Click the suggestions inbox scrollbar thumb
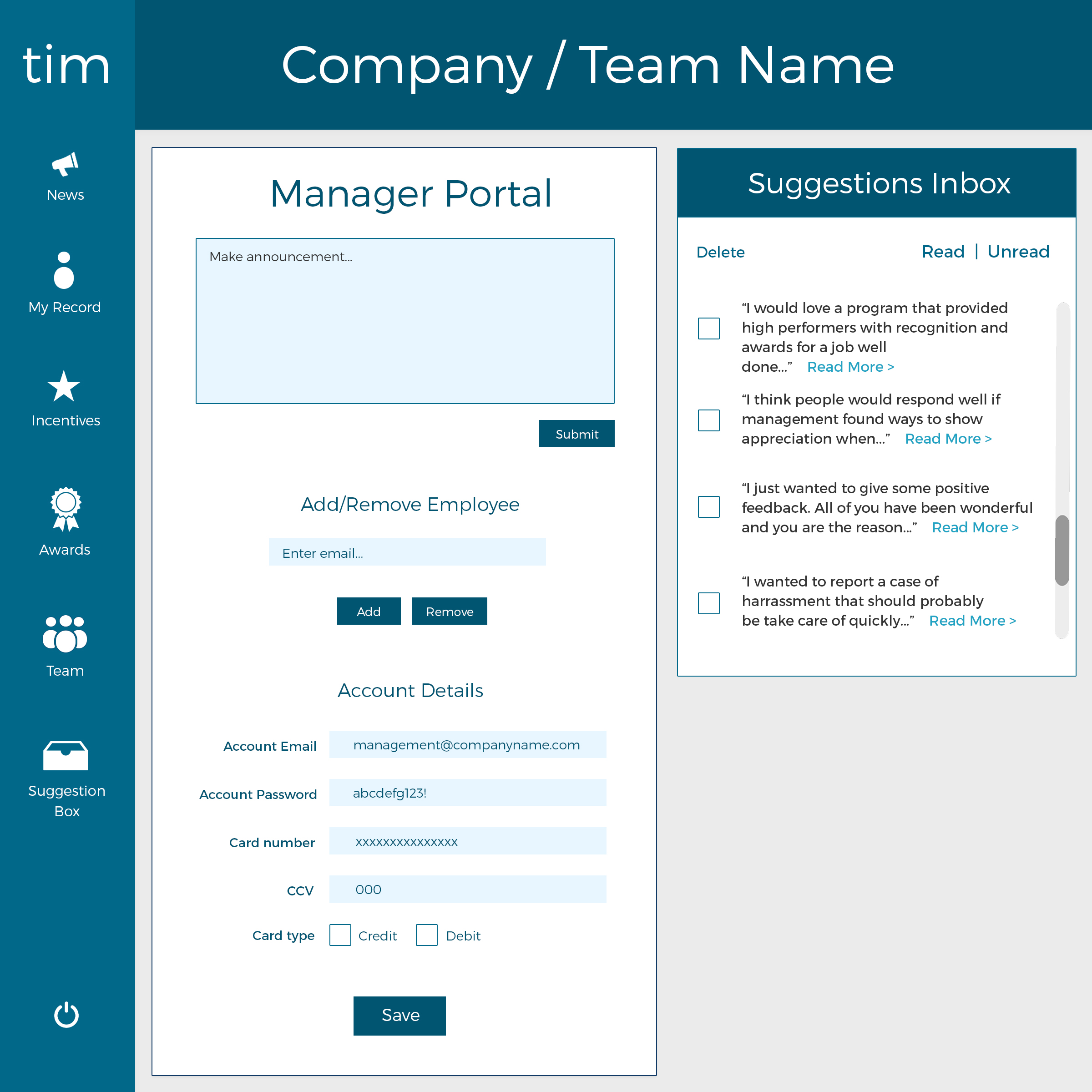 point(1062,550)
